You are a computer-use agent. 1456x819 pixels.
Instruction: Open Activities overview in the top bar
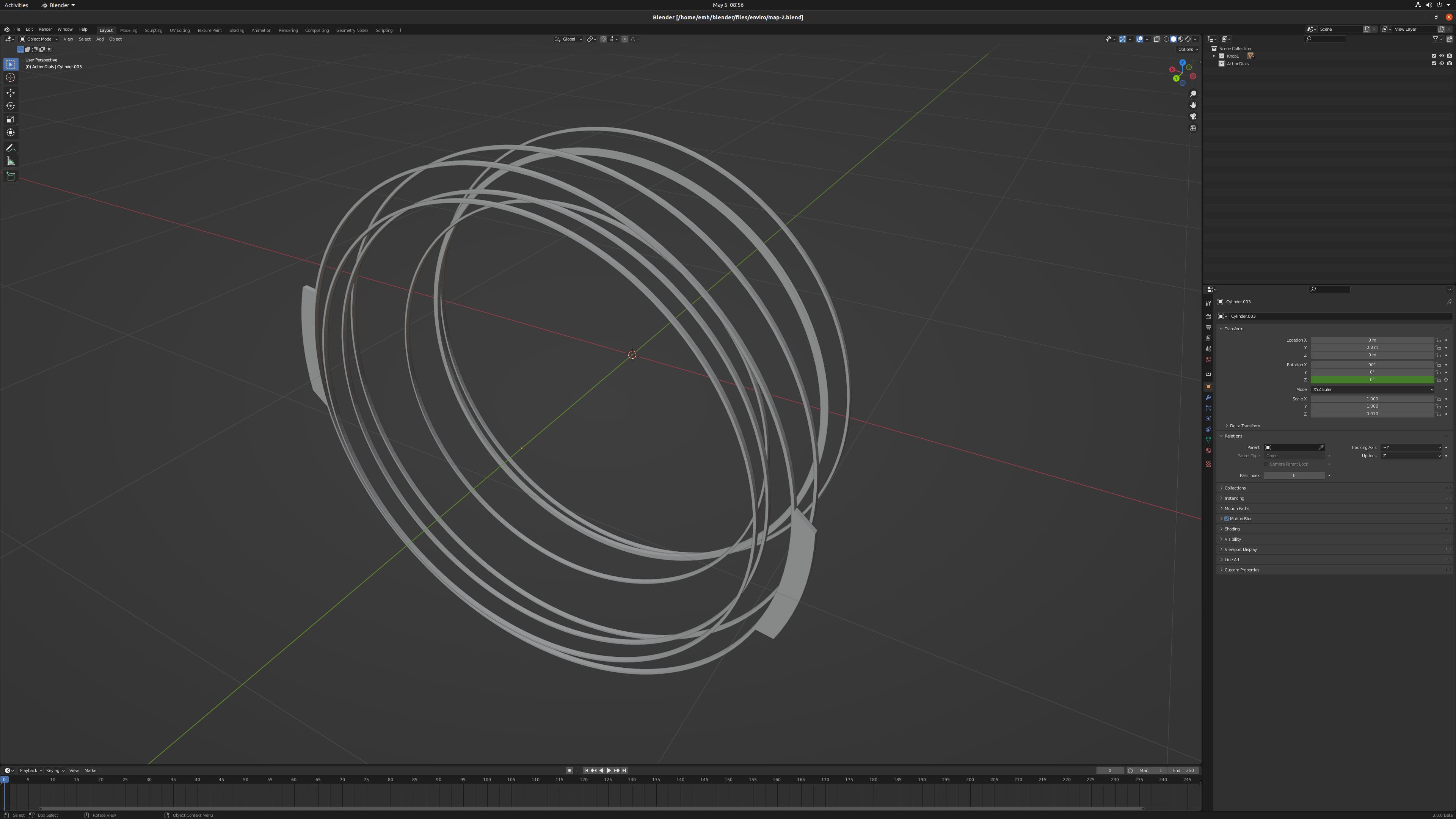click(16, 5)
